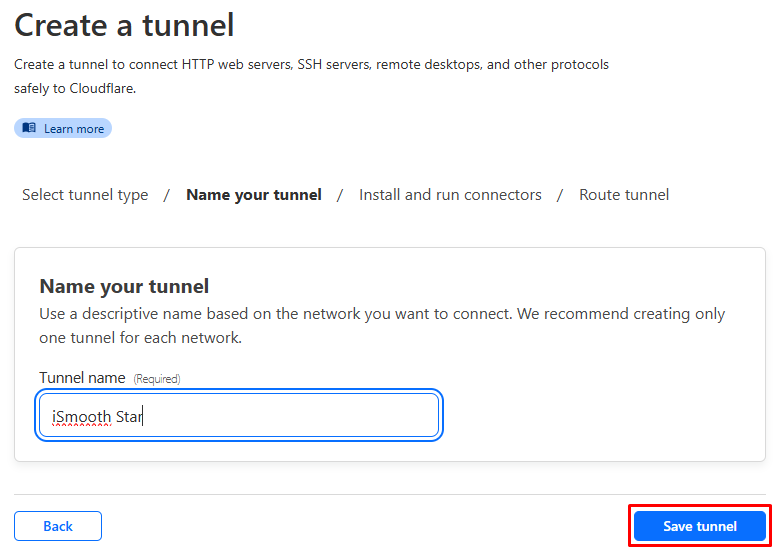The image size is (779, 554).
Task: Click the safely to Cloudflare description line
Action: [75, 88]
